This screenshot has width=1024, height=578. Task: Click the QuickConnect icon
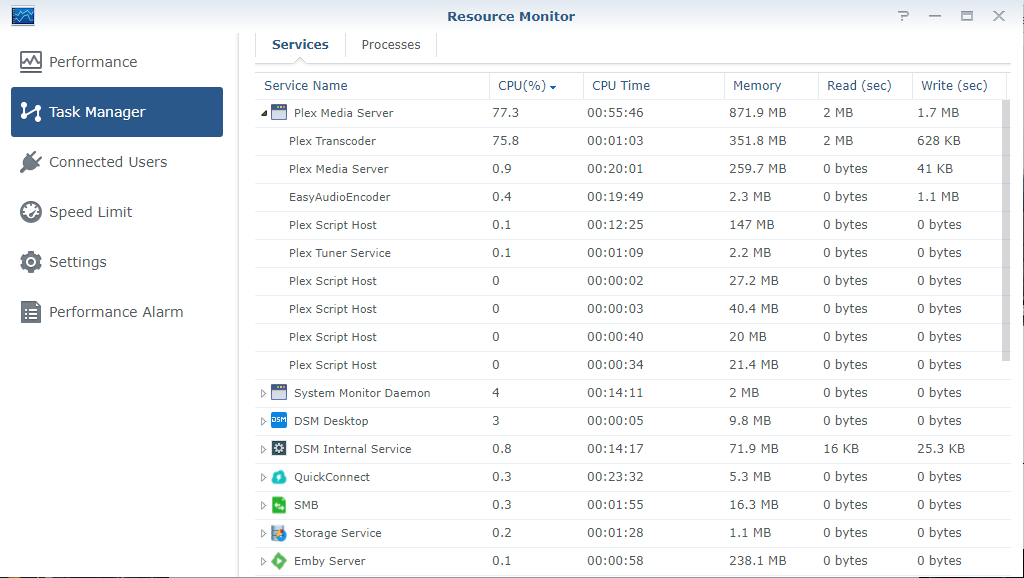coord(279,477)
